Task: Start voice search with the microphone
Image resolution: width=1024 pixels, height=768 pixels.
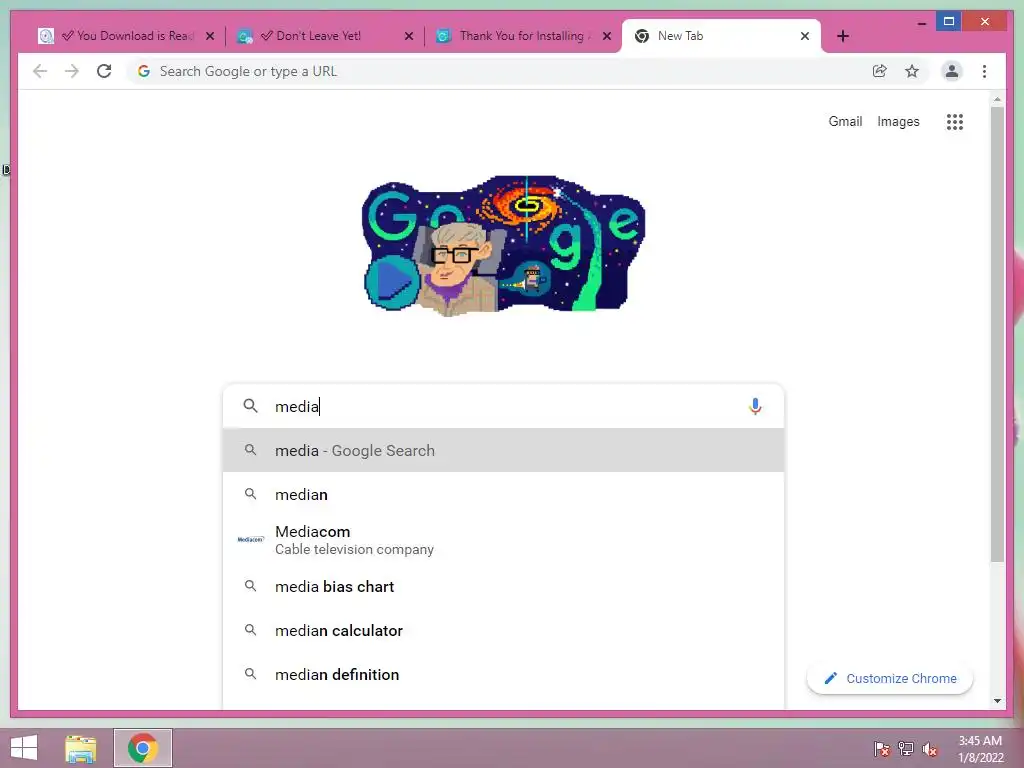Action: (x=755, y=406)
